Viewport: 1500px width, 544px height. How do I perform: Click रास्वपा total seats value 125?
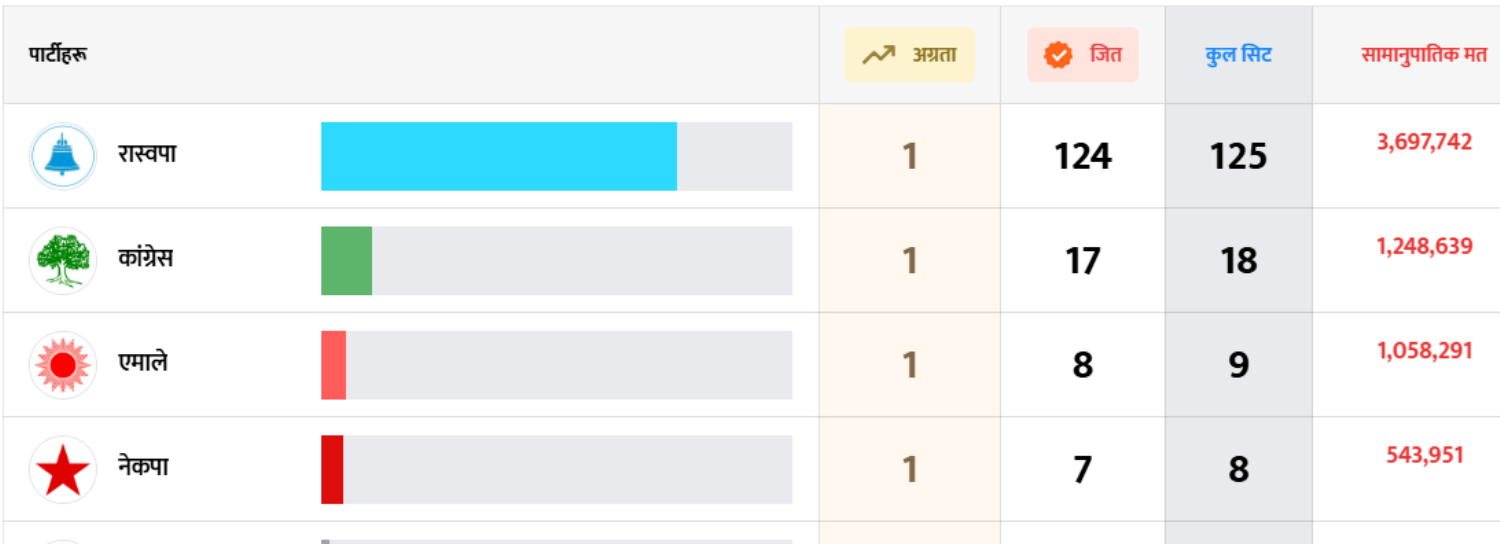pyautogui.click(x=1238, y=157)
